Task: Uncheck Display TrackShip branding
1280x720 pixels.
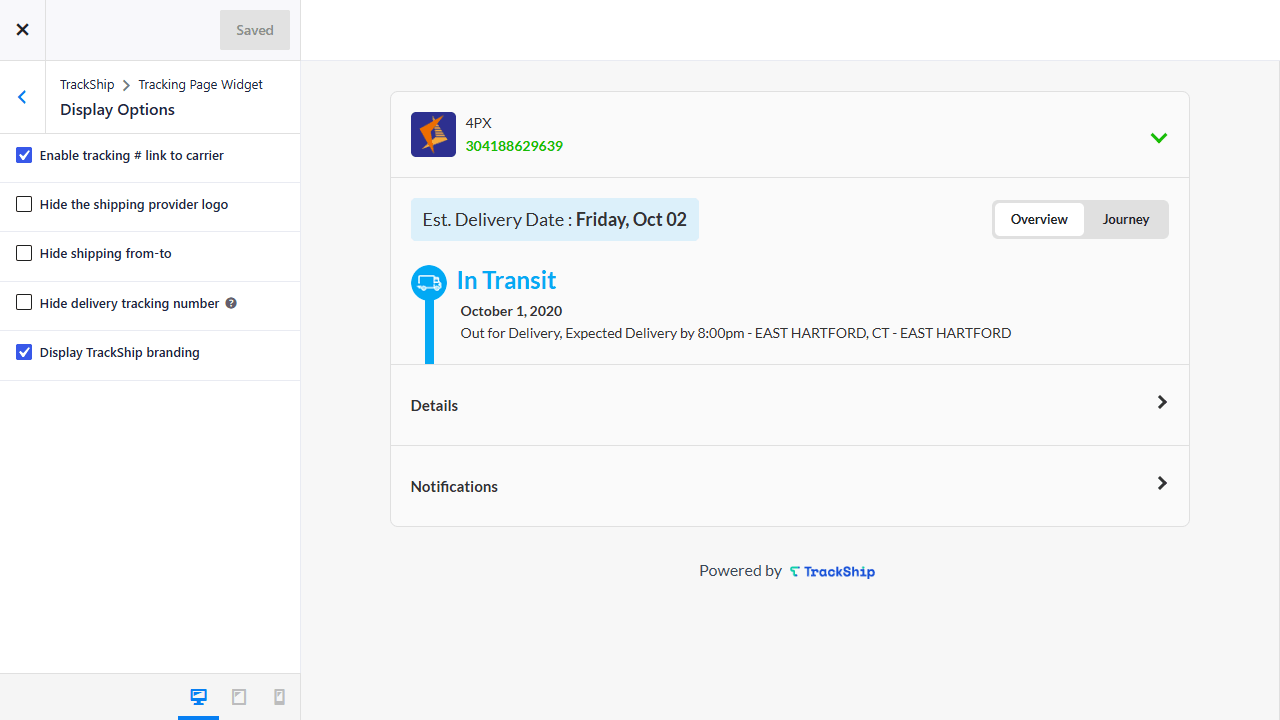Action: [24, 352]
